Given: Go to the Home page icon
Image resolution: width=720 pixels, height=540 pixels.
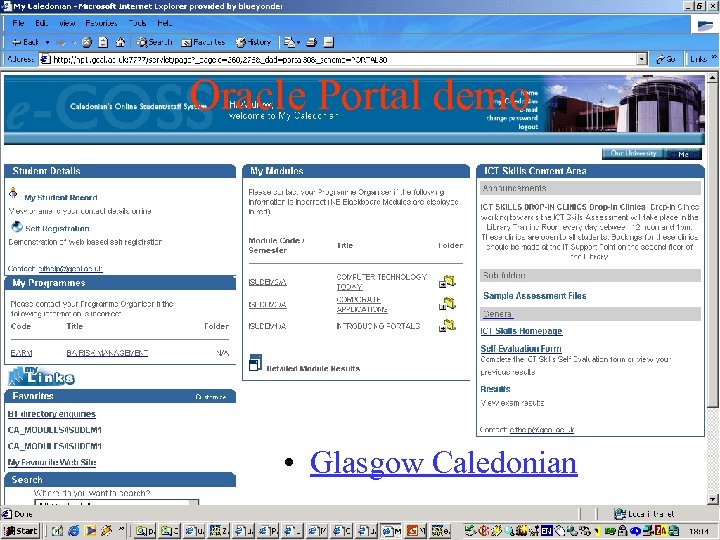Looking at the screenshot, I should coord(120,42).
